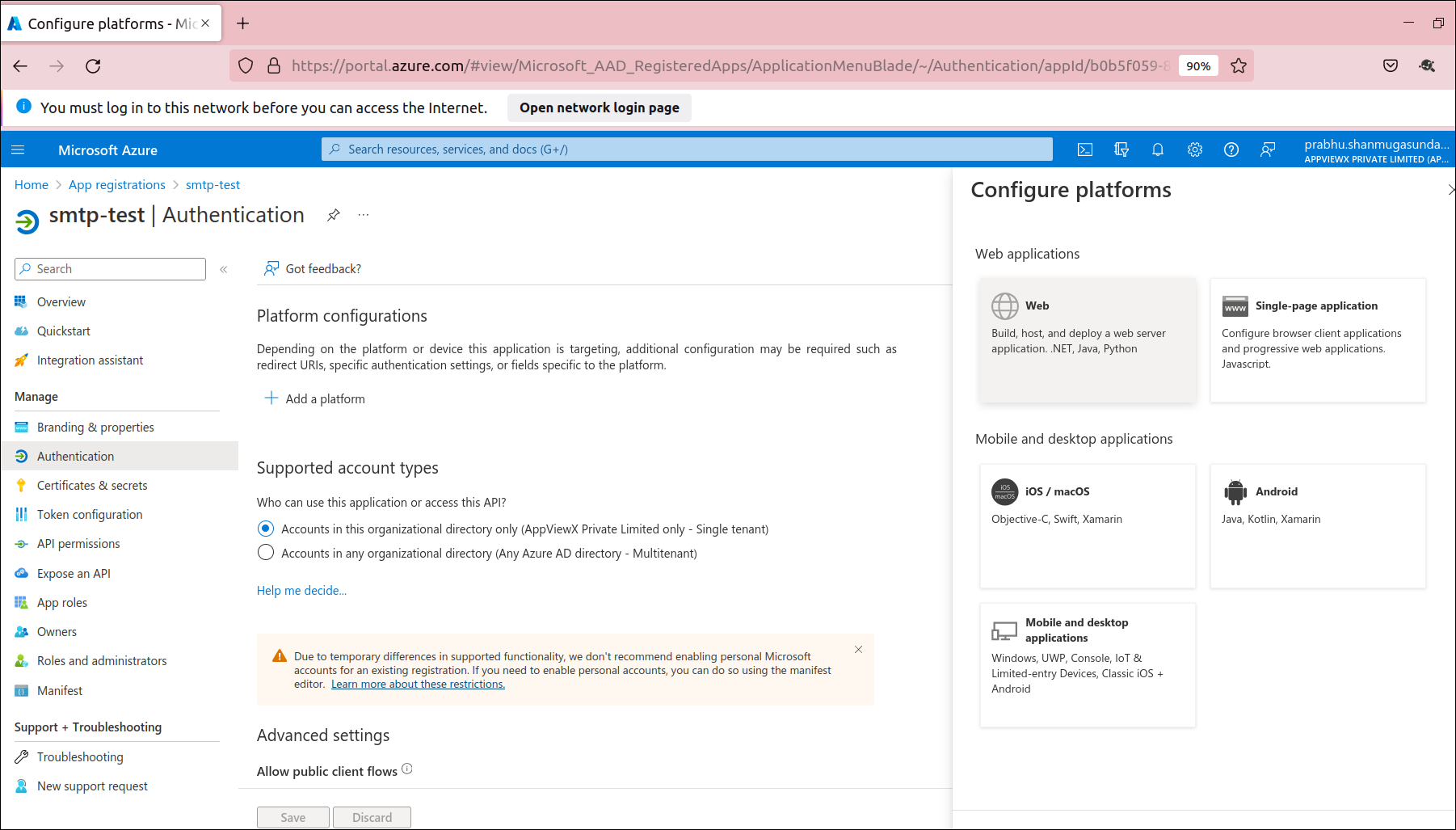Open the directories and subscriptions filter icon
The image size is (1456, 830).
pos(1121,150)
